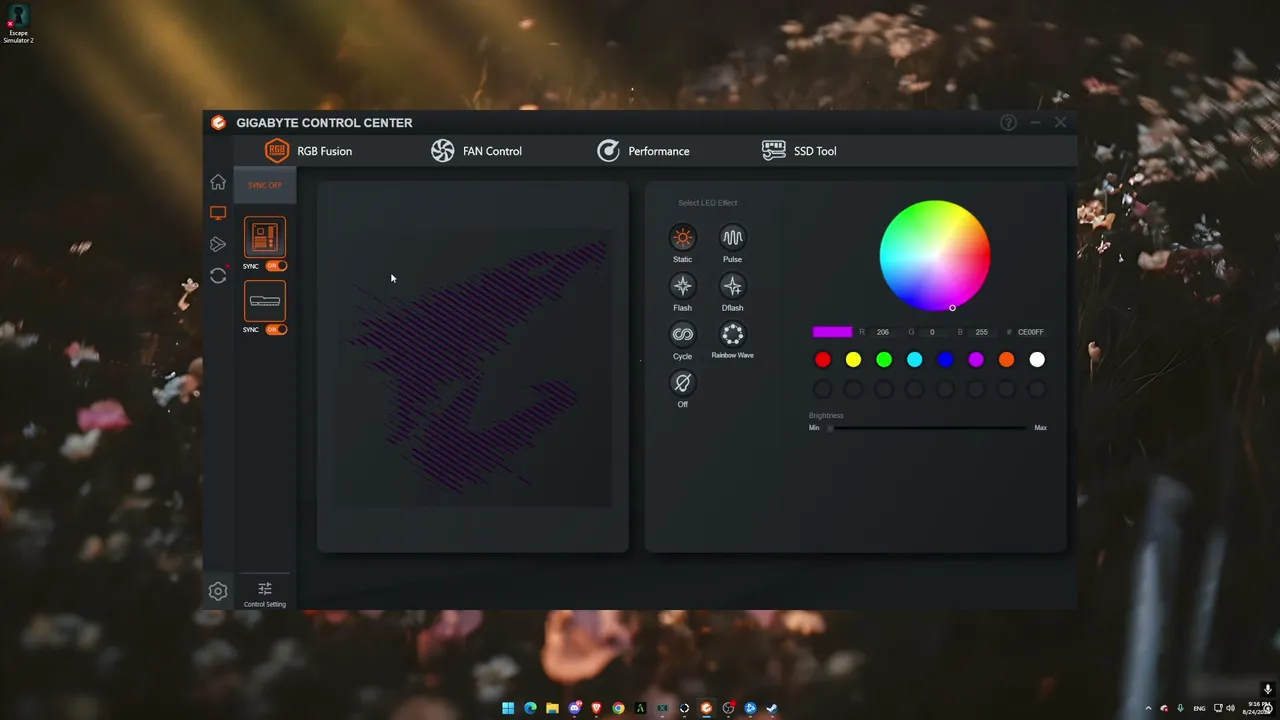Click the current purple color preview
Image resolution: width=1280 pixels, height=720 pixels.
832,332
